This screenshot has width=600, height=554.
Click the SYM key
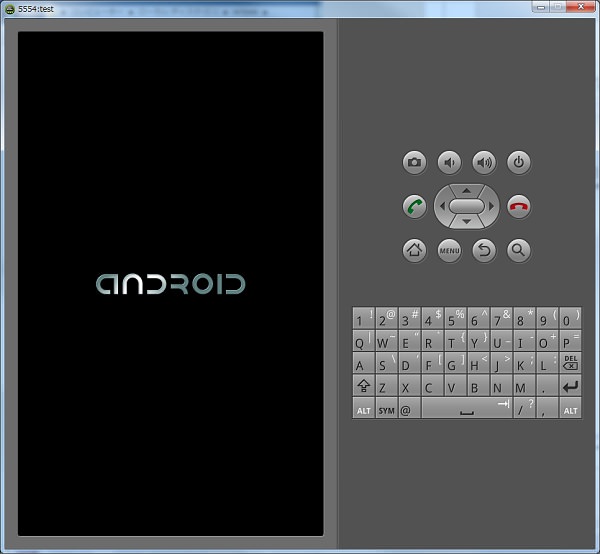point(386,408)
